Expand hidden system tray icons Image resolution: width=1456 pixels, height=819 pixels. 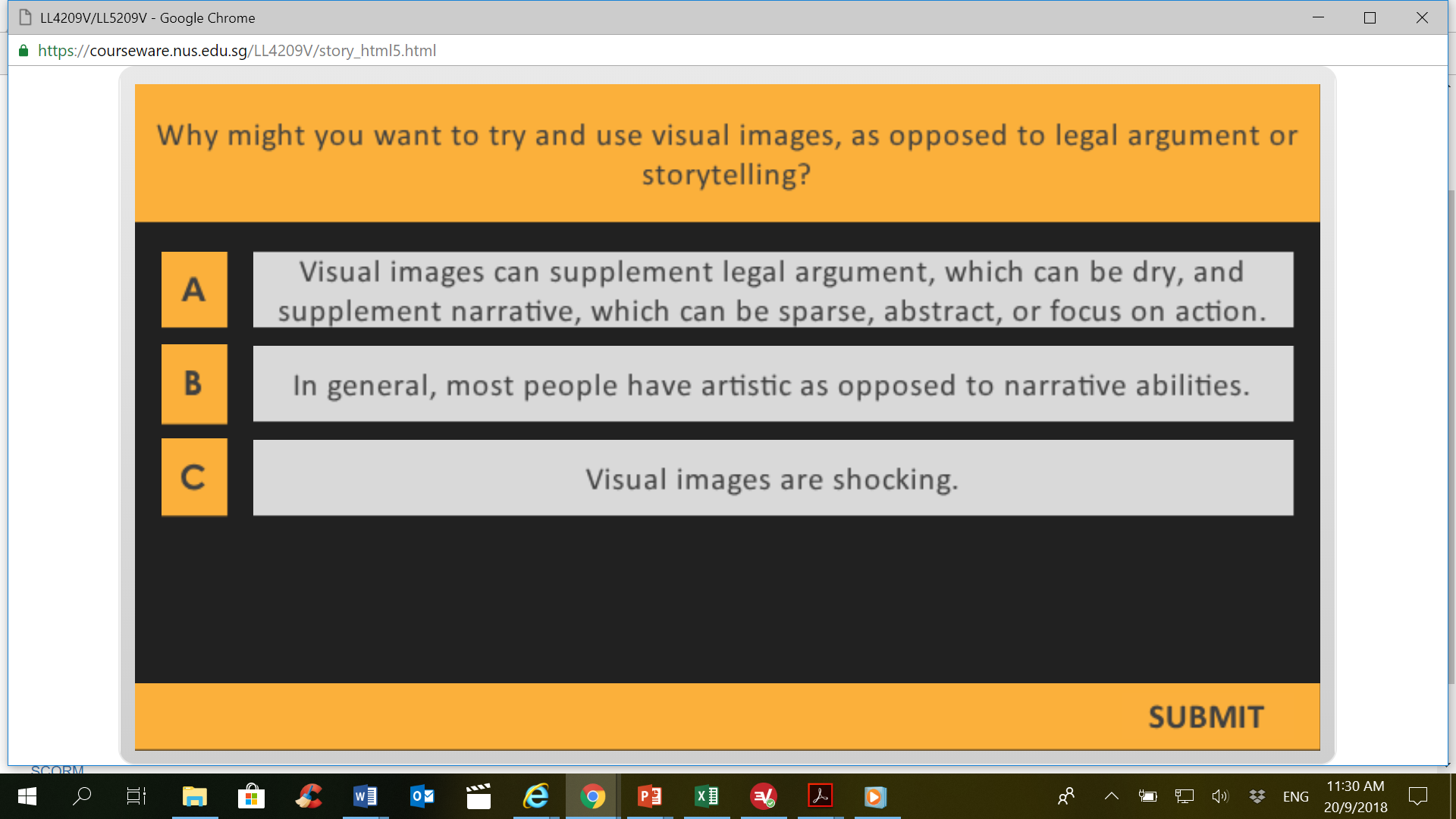[x=1111, y=796]
